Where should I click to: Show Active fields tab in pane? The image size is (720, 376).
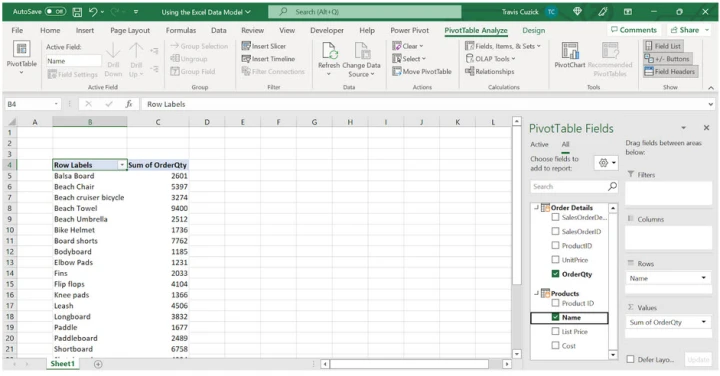coord(539,145)
